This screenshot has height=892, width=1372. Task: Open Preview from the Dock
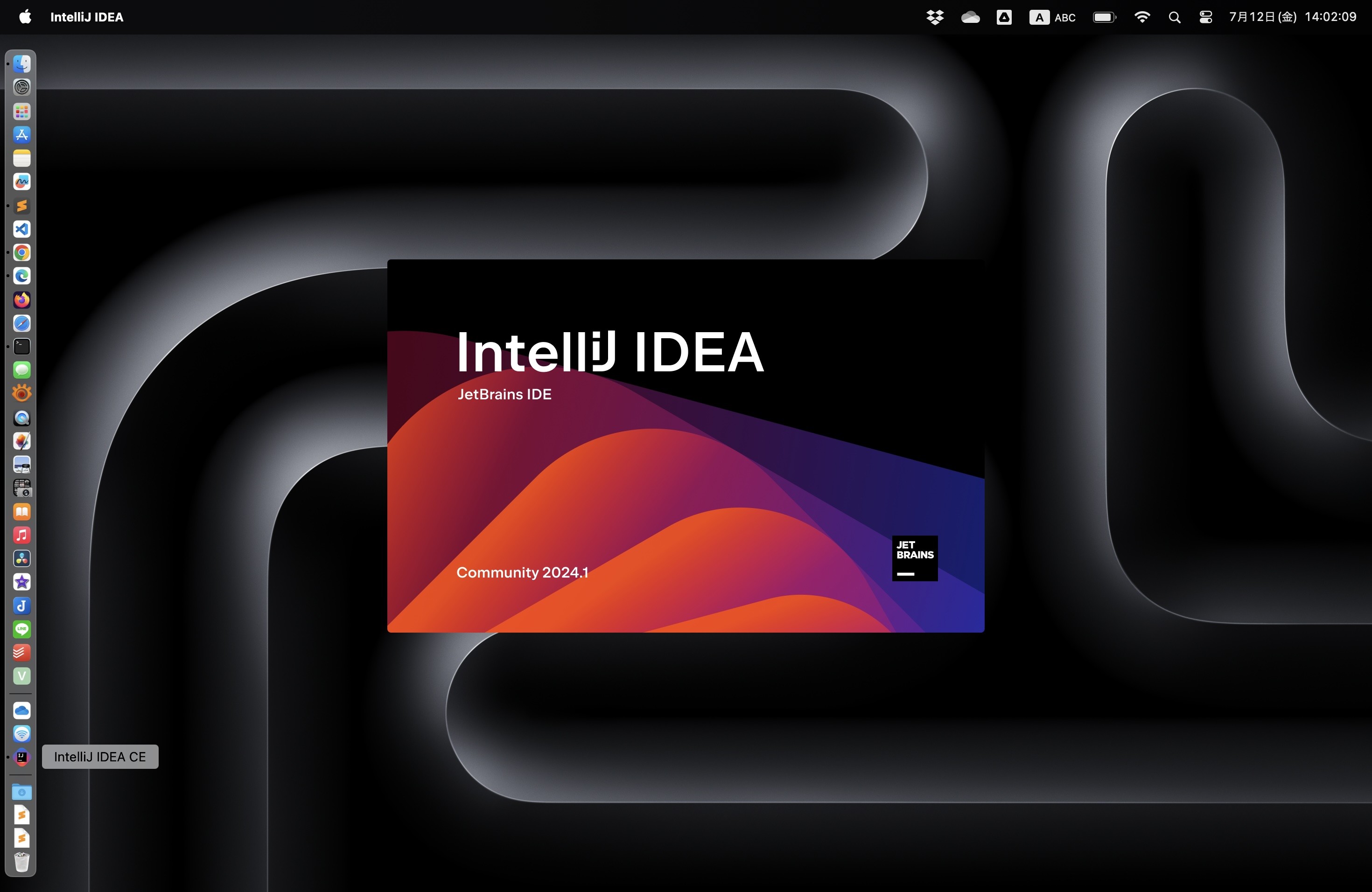(x=22, y=465)
